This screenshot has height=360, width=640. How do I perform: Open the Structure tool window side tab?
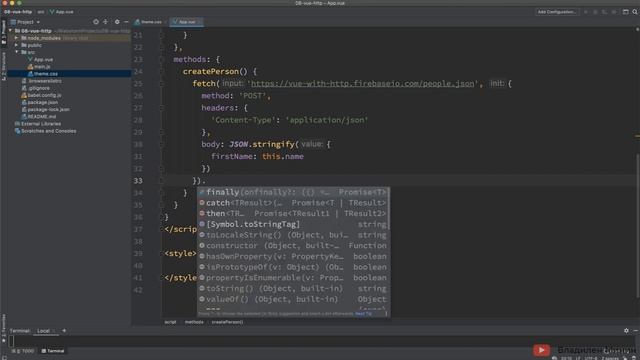click(x=4, y=66)
